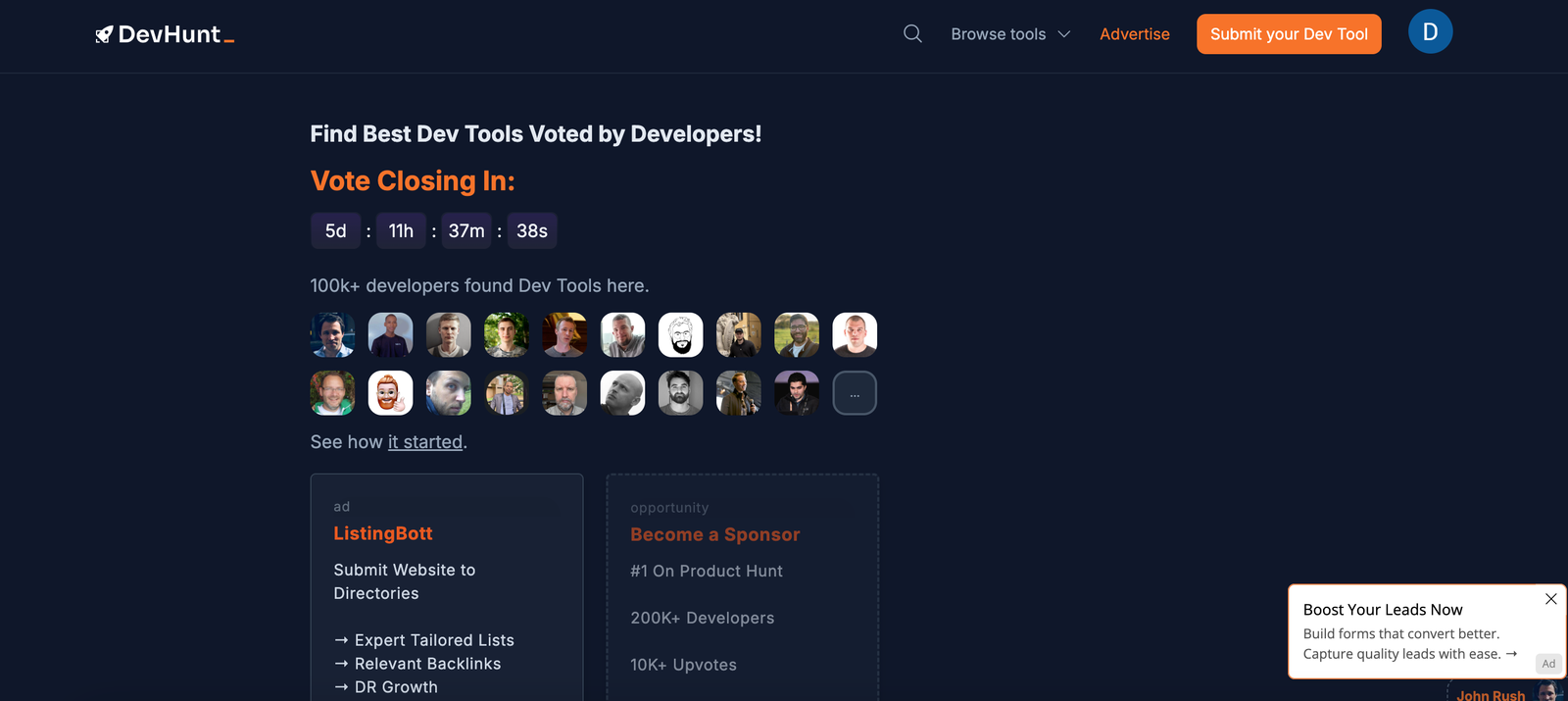This screenshot has height=701, width=1568.
Task: Click '200K+ Developers' text
Action: (703, 618)
